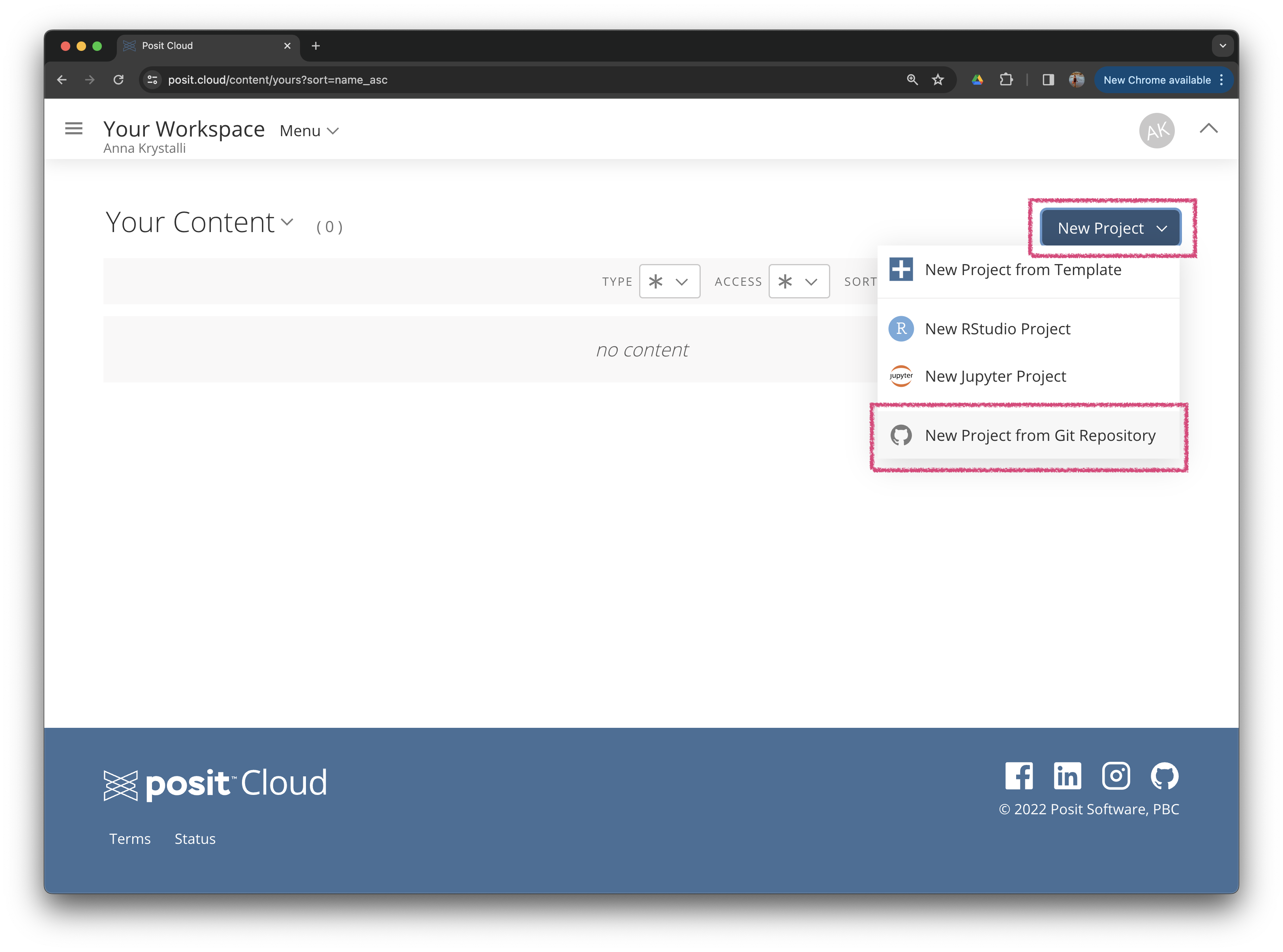Click the Chrome profile picture
Image resolution: width=1283 pixels, height=952 pixels.
pos(1076,80)
